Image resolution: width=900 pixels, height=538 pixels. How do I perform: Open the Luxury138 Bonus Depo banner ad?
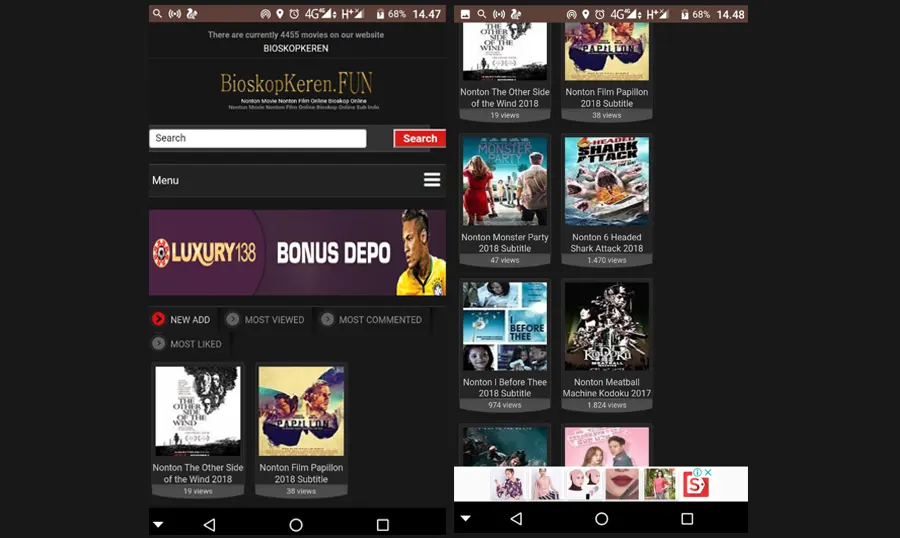[297, 253]
